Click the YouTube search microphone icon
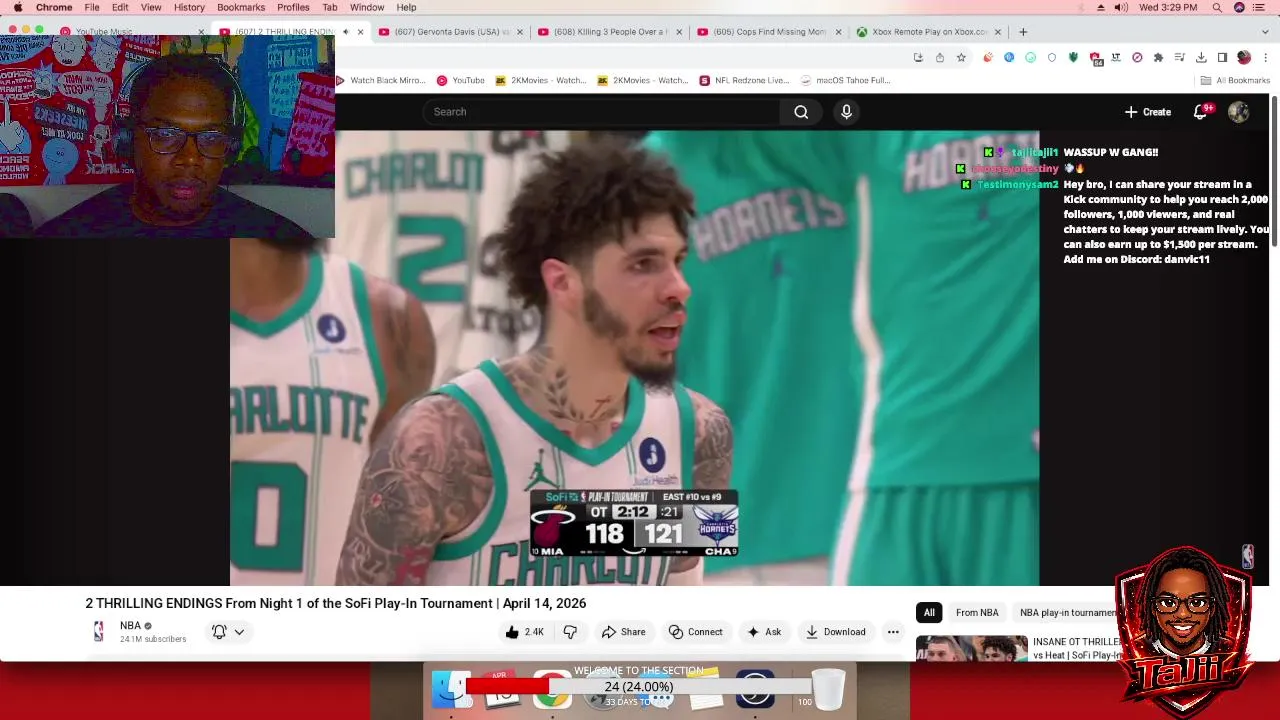The width and height of the screenshot is (1280, 720). point(846,112)
